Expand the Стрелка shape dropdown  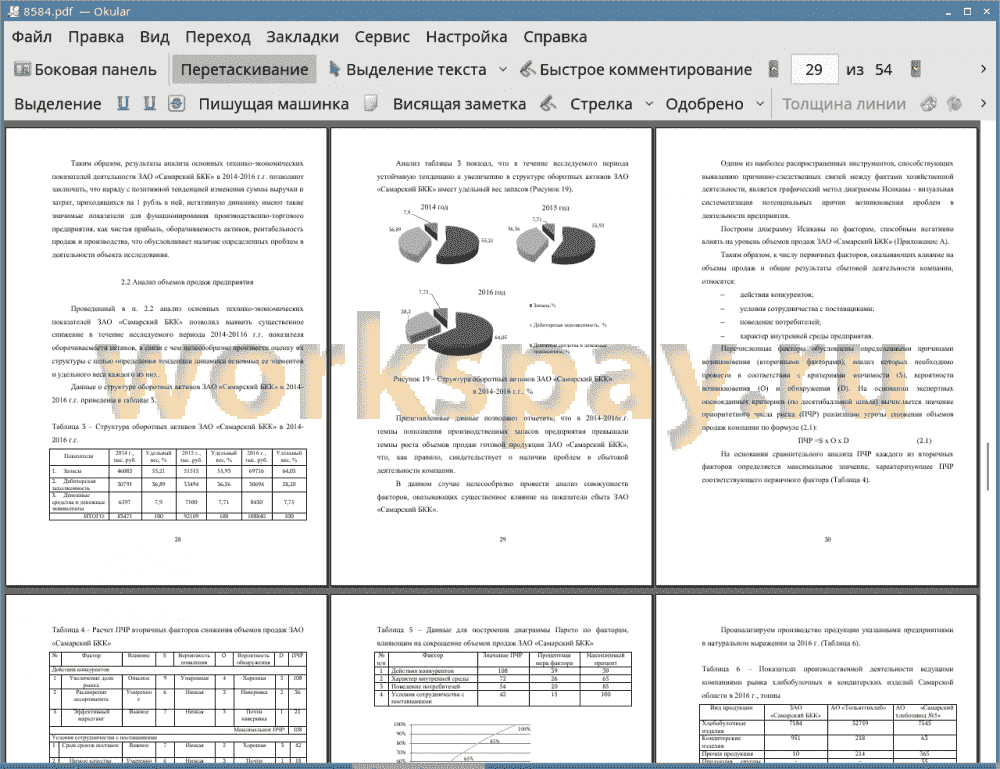click(649, 104)
